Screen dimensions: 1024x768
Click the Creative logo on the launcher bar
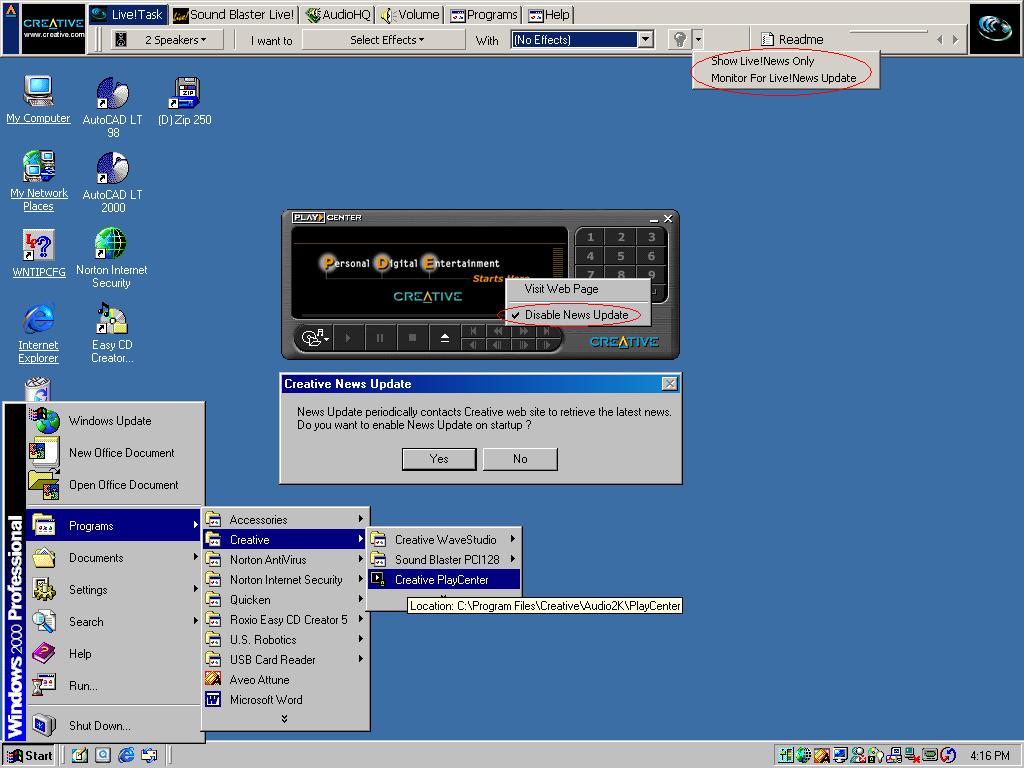[x=53, y=29]
